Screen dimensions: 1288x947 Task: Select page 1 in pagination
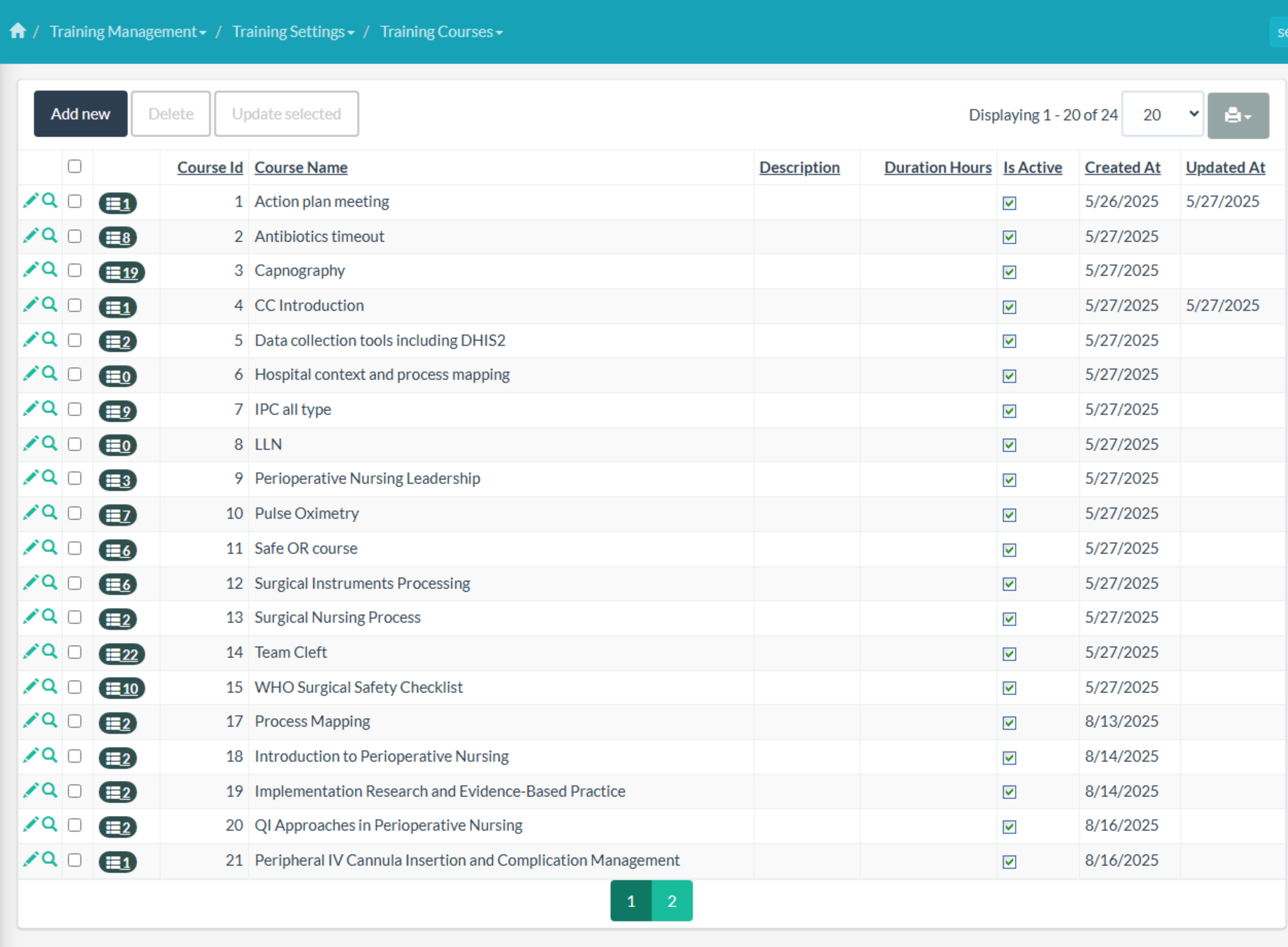(631, 901)
